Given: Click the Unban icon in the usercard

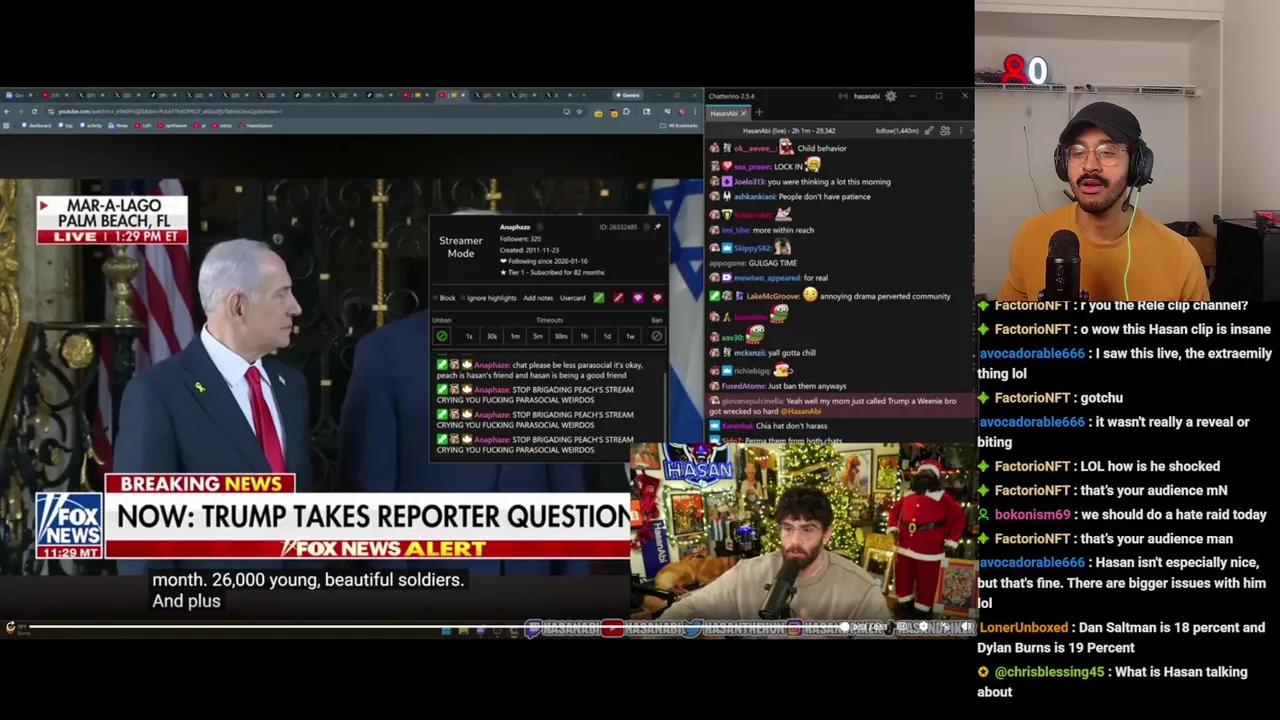Looking at the screenshot, I should pos(442,336).
